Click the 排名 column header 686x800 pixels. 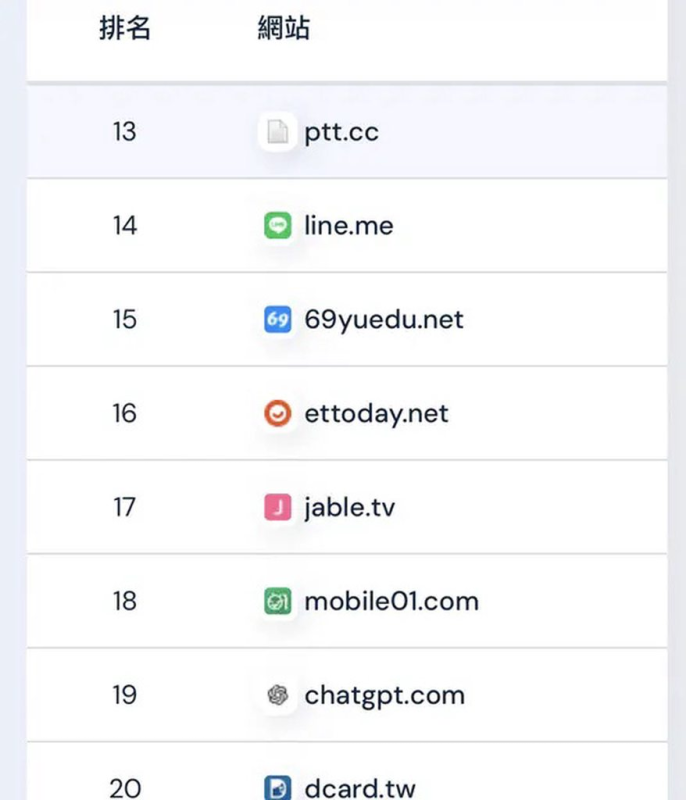click(x=125, y=28)
